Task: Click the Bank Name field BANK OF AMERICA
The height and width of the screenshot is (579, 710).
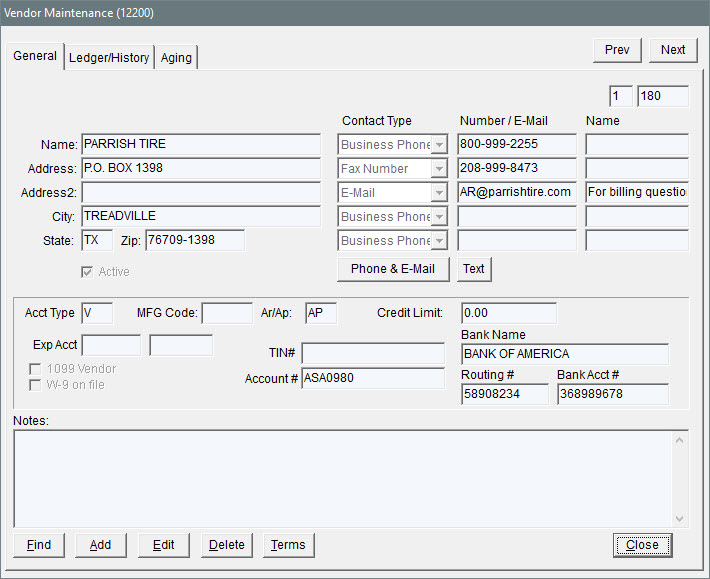Action: 565,354
